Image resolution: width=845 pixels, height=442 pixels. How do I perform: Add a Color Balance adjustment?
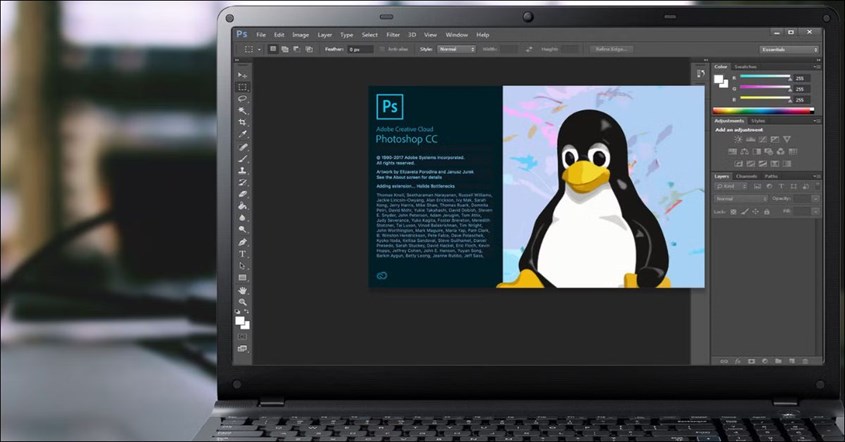coord(744,151)
